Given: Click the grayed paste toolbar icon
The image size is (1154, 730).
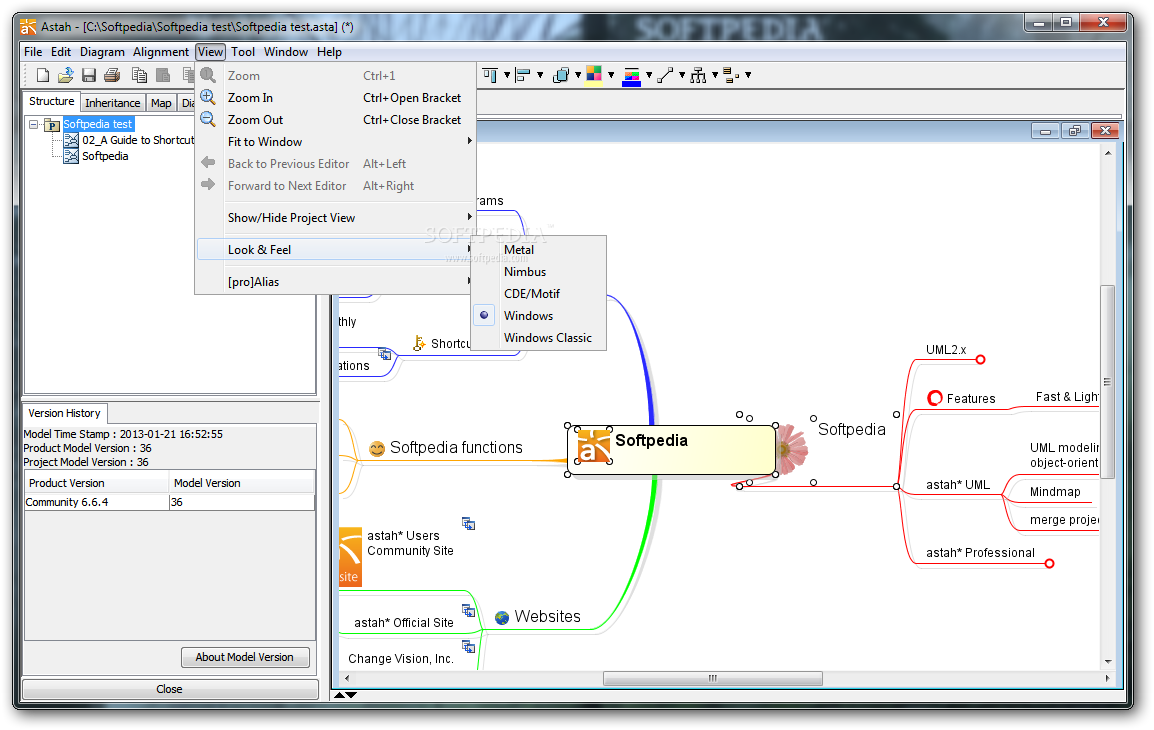Looking at the screenshot, I should (163, 75).
